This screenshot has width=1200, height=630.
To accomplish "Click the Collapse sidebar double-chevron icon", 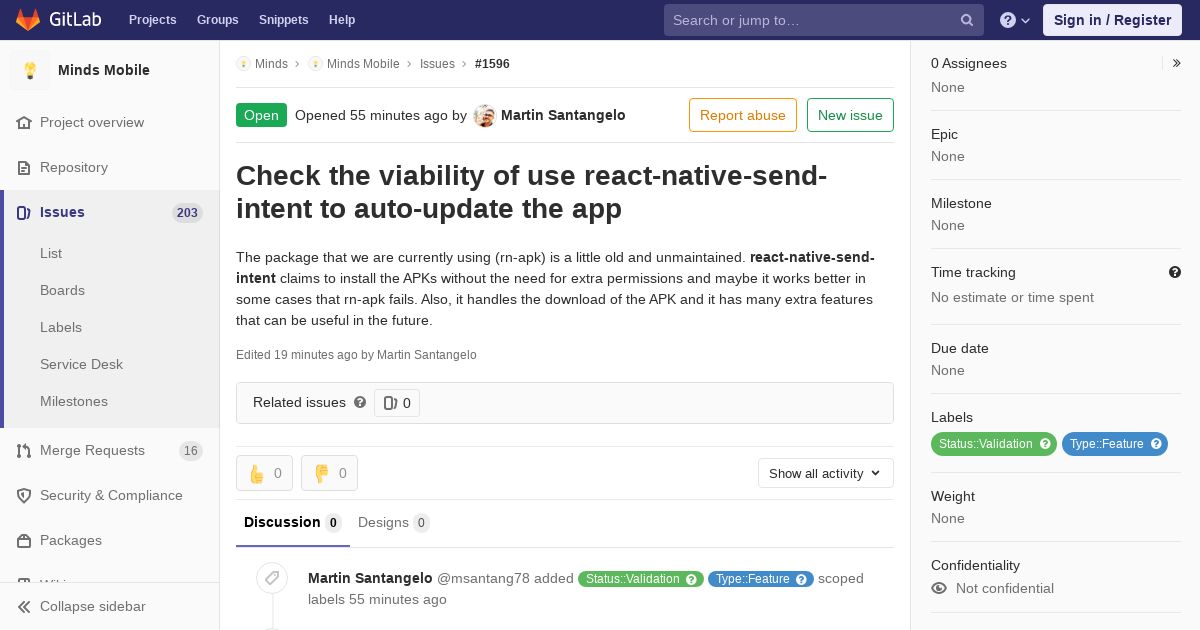I will 24,606.
